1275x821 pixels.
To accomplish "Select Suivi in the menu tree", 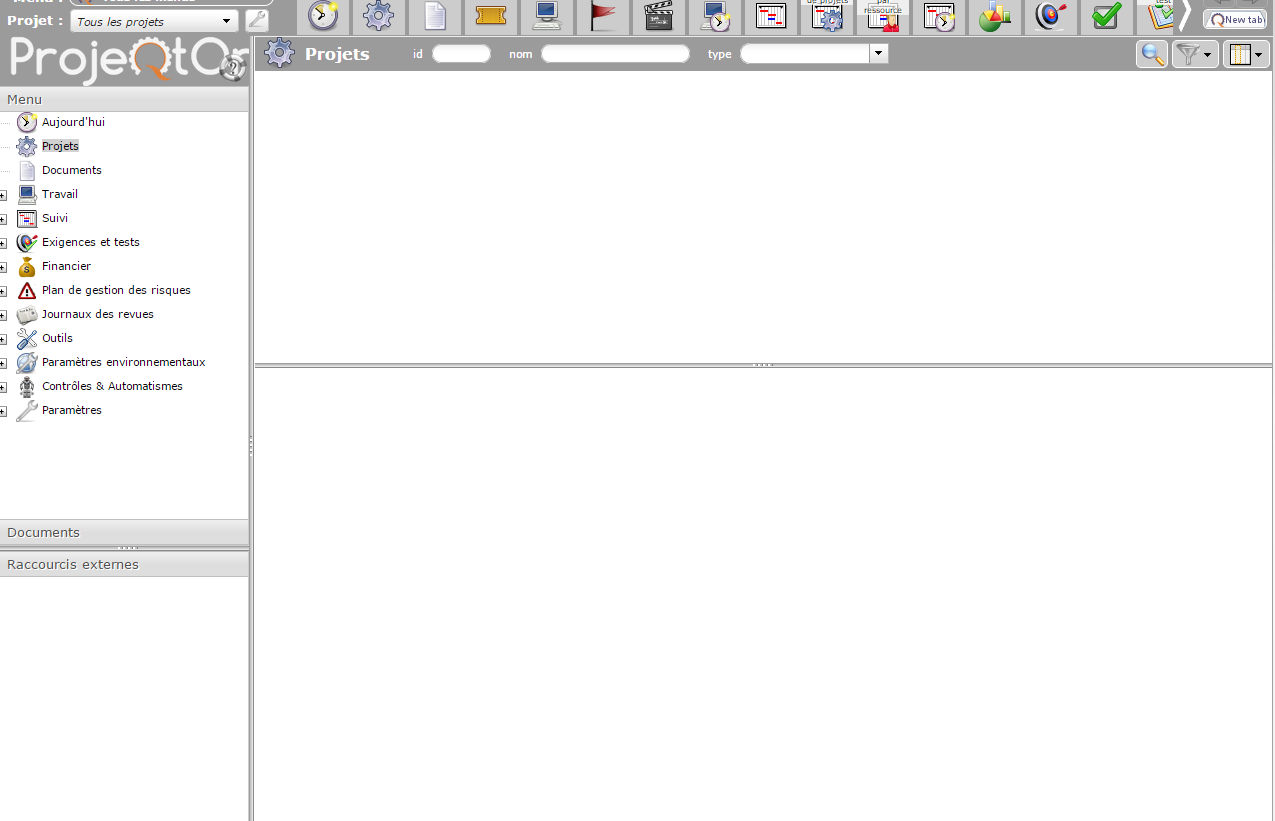I will [55, 218].
